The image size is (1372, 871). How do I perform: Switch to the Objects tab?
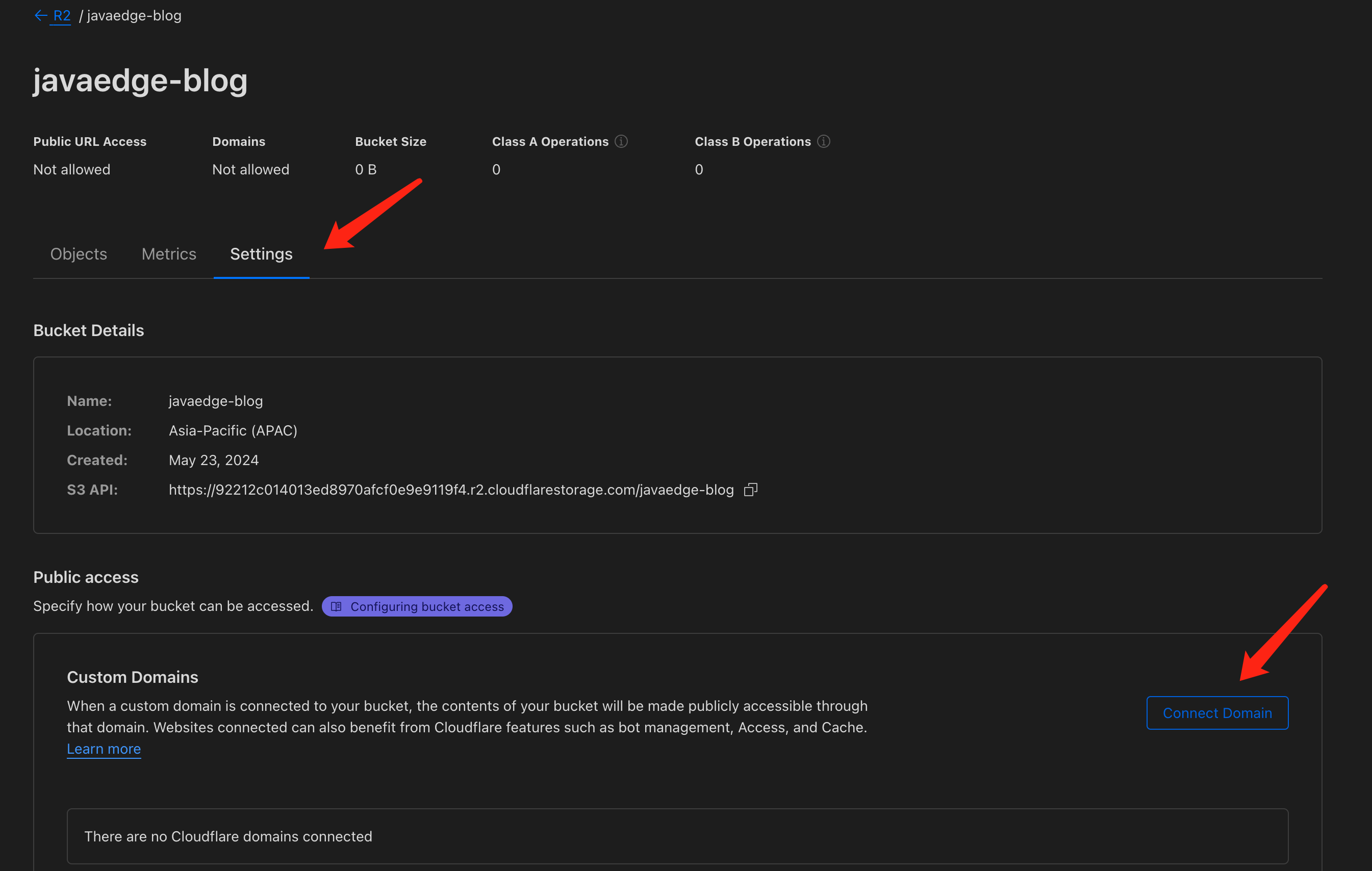point(79,254)
